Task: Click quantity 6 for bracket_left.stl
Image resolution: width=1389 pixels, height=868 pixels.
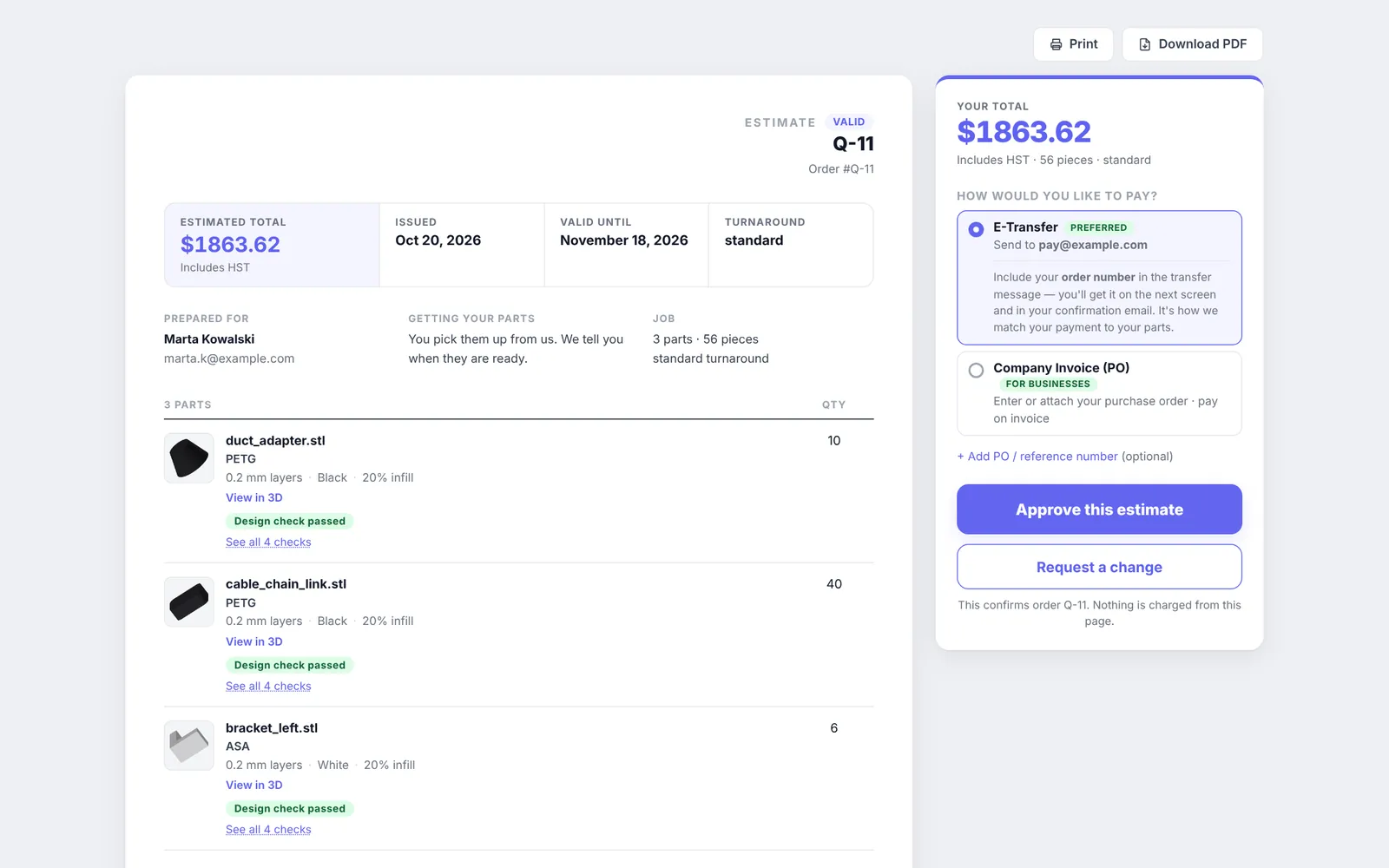Action: coord(834,727)
